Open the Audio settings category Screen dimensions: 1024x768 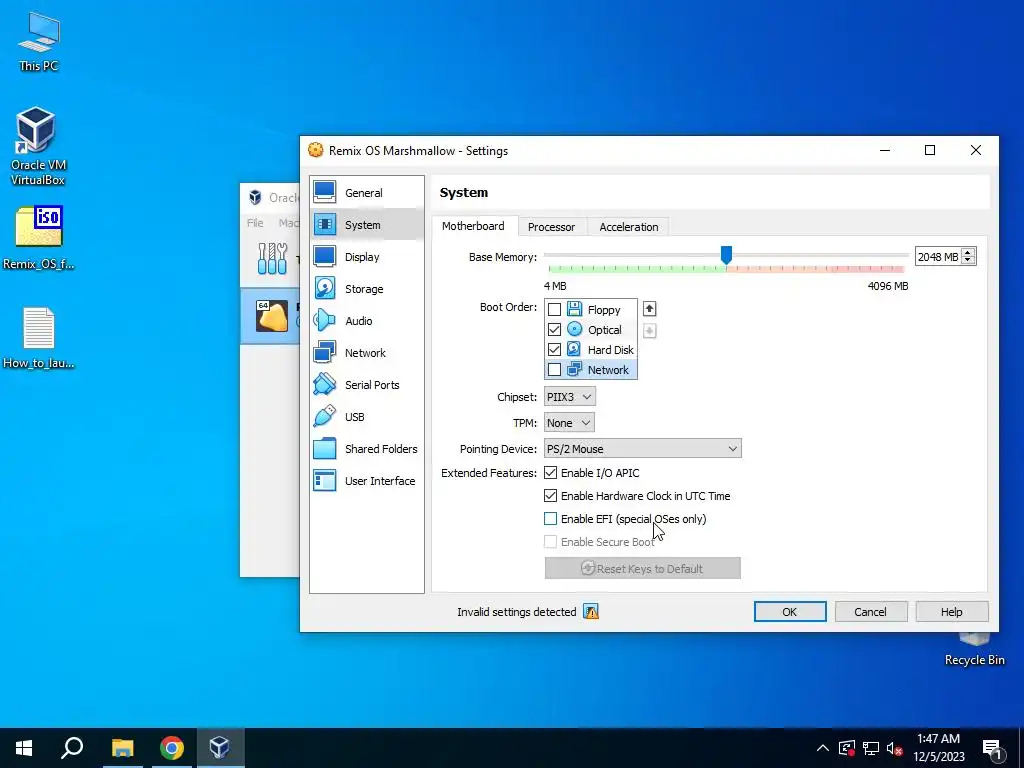coord(366,321)
